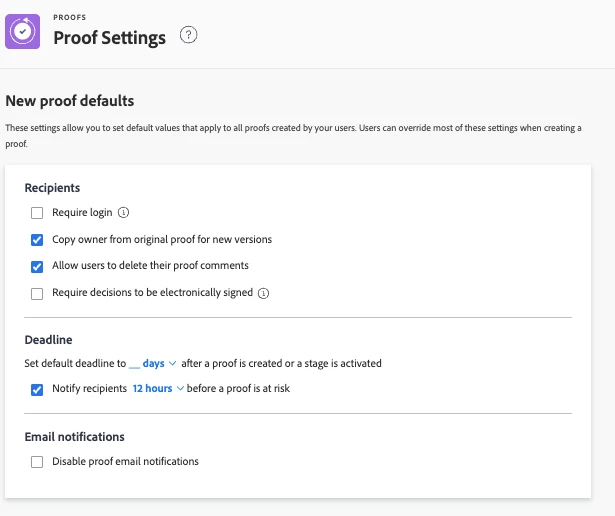Open the default deadline days dropdown
The image size is (615, 516).
(x=152, y=363)
